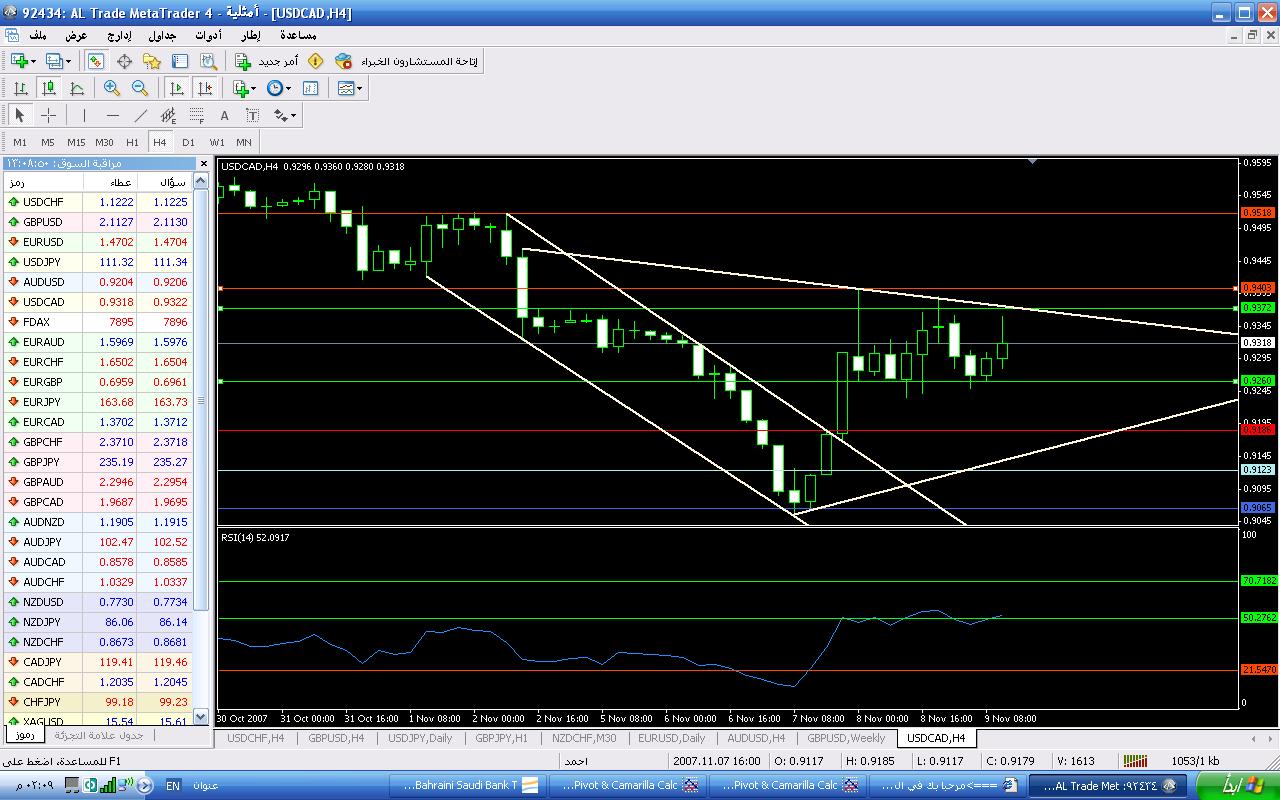The width and height of the screenshot is (1280, 800).
Task: Toggle the chart shift button
Action: [204, 88]
